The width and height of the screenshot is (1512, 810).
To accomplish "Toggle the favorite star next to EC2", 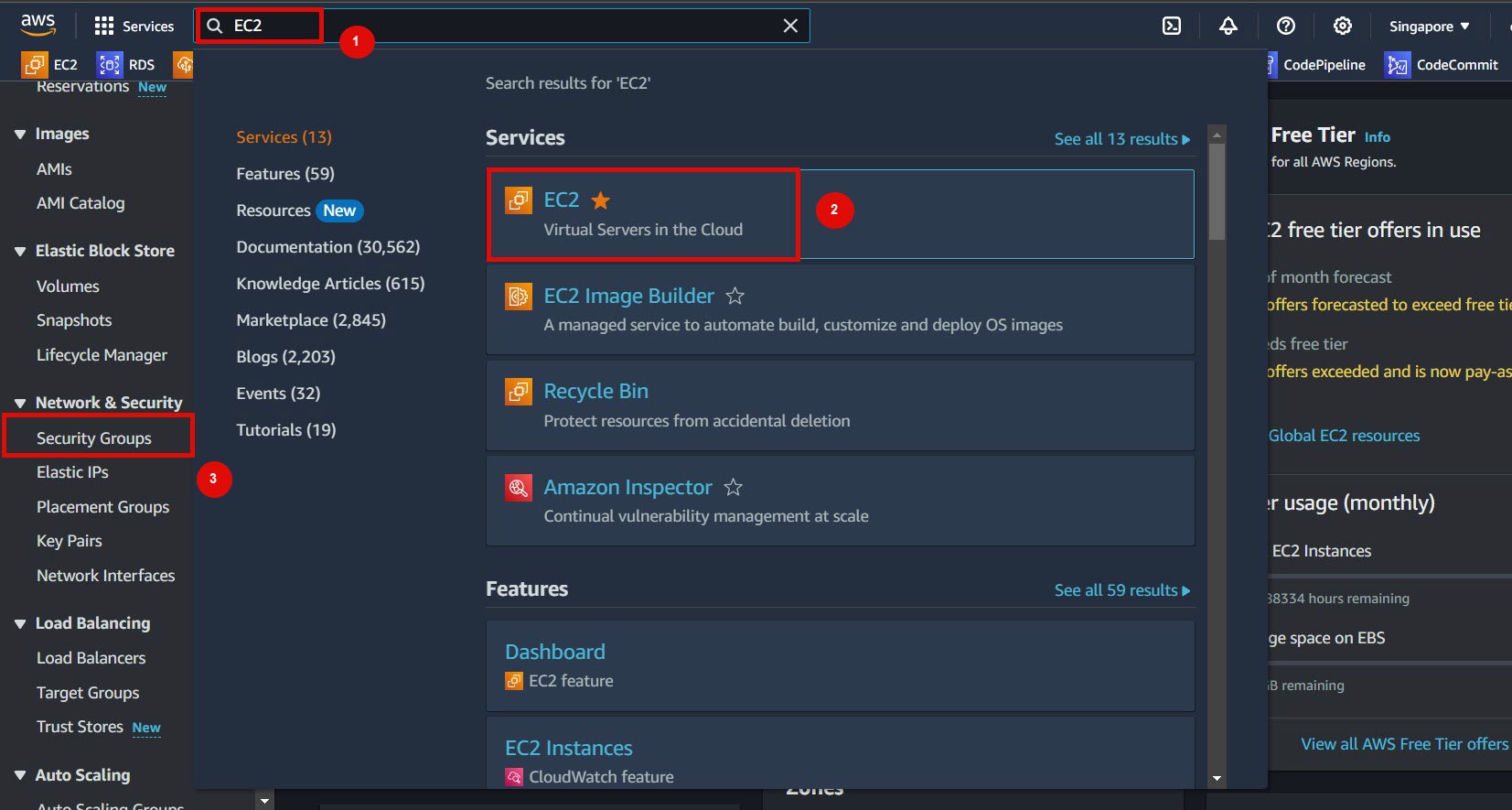I will tap(601, 200).
